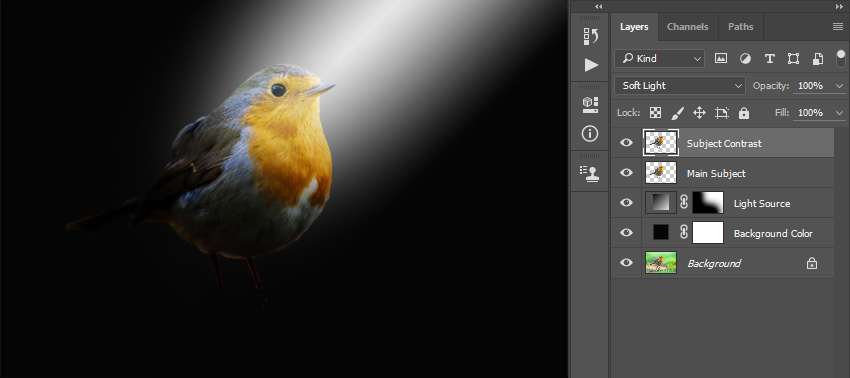Open the Info panel icon
This screenshot has width=850, height=378.
pyautogui.click(x=590, y=133)
